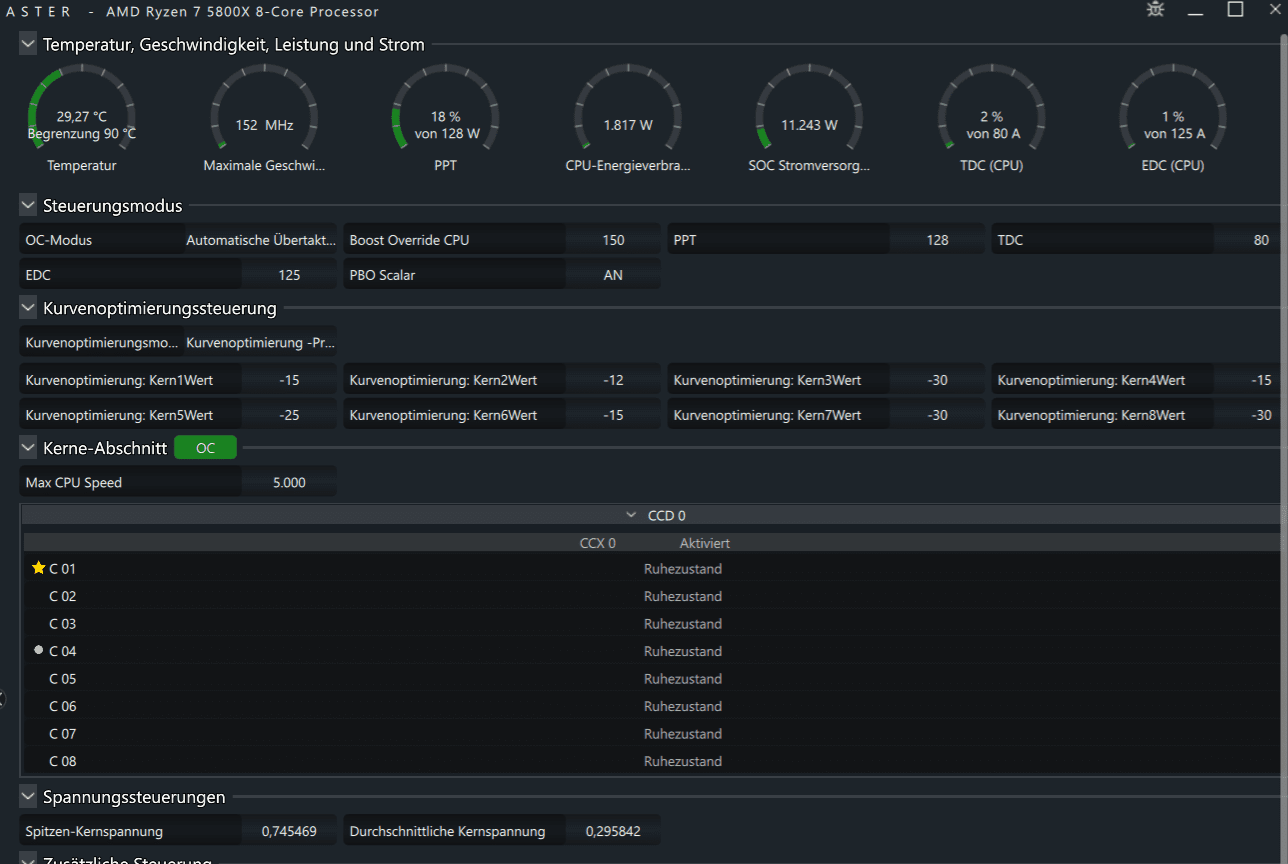This screenshot has height=864, width=1288.
Task: Select the C 06 core row
Action: [x=652, y=706]
